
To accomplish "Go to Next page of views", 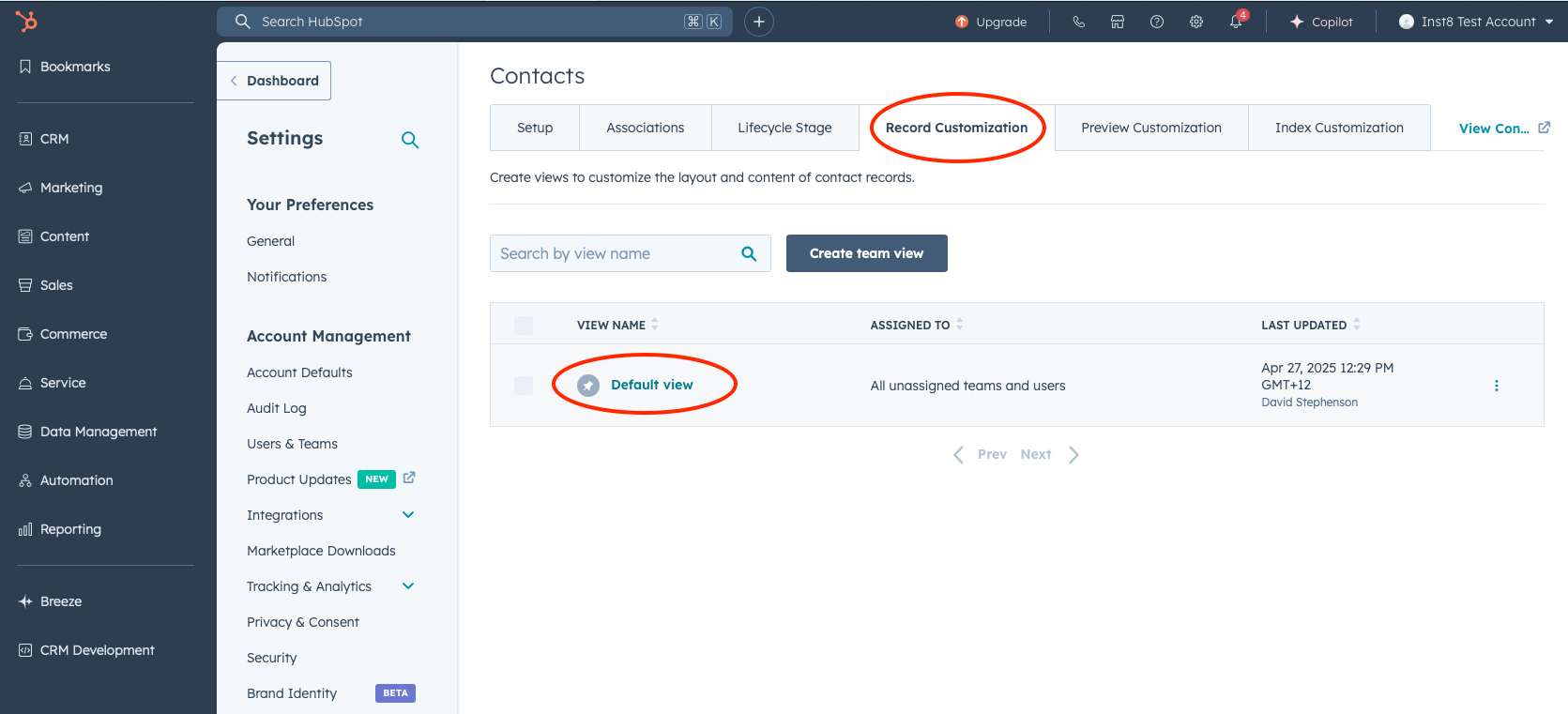I will click(1049, 454).
